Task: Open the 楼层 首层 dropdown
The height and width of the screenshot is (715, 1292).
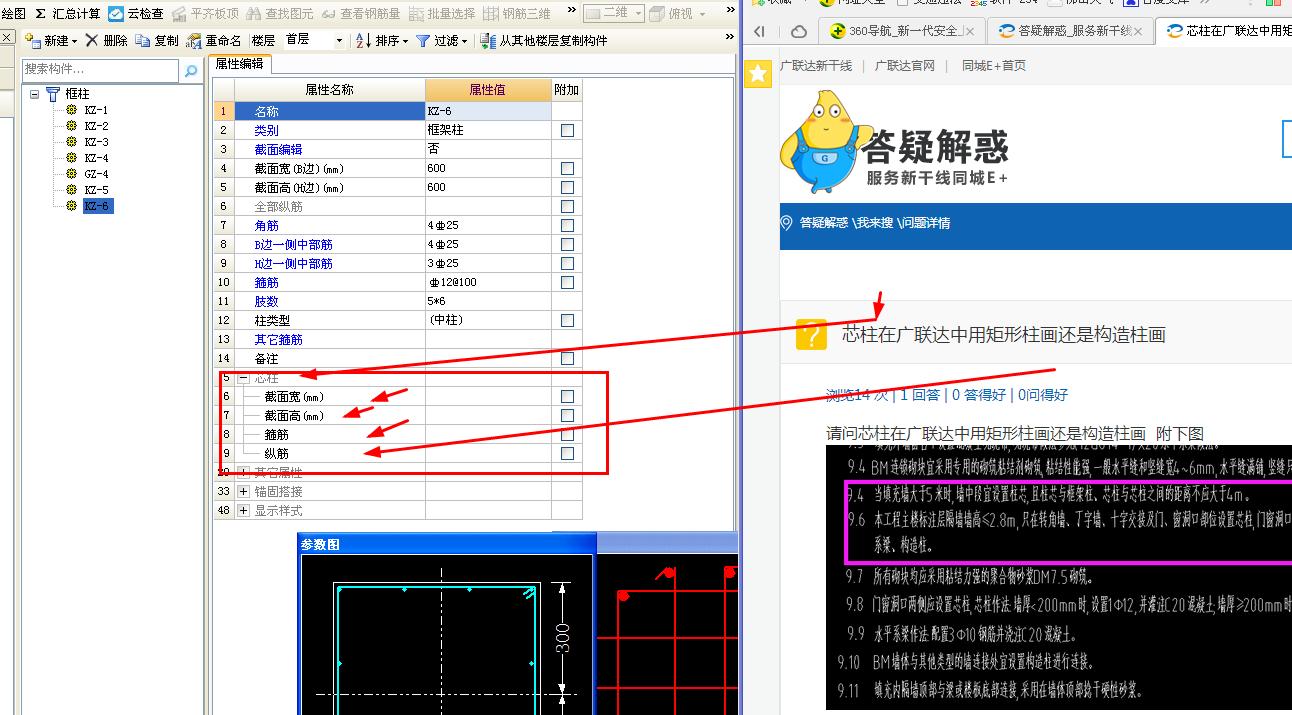Action: coord(313,40)
